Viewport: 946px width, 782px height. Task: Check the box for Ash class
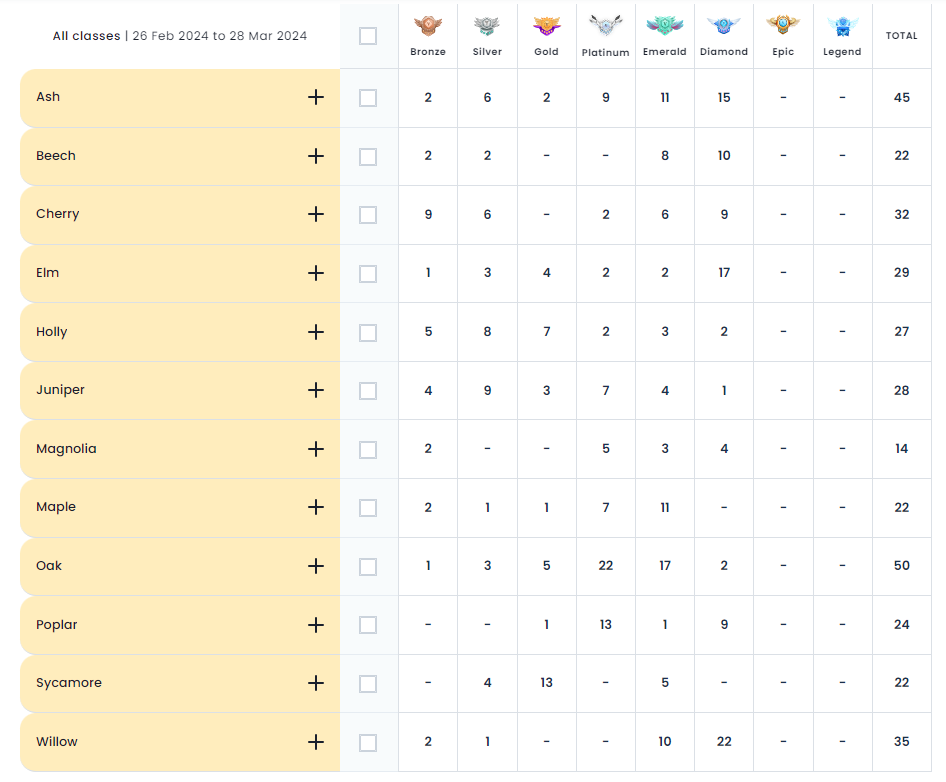tap(368, 98)
